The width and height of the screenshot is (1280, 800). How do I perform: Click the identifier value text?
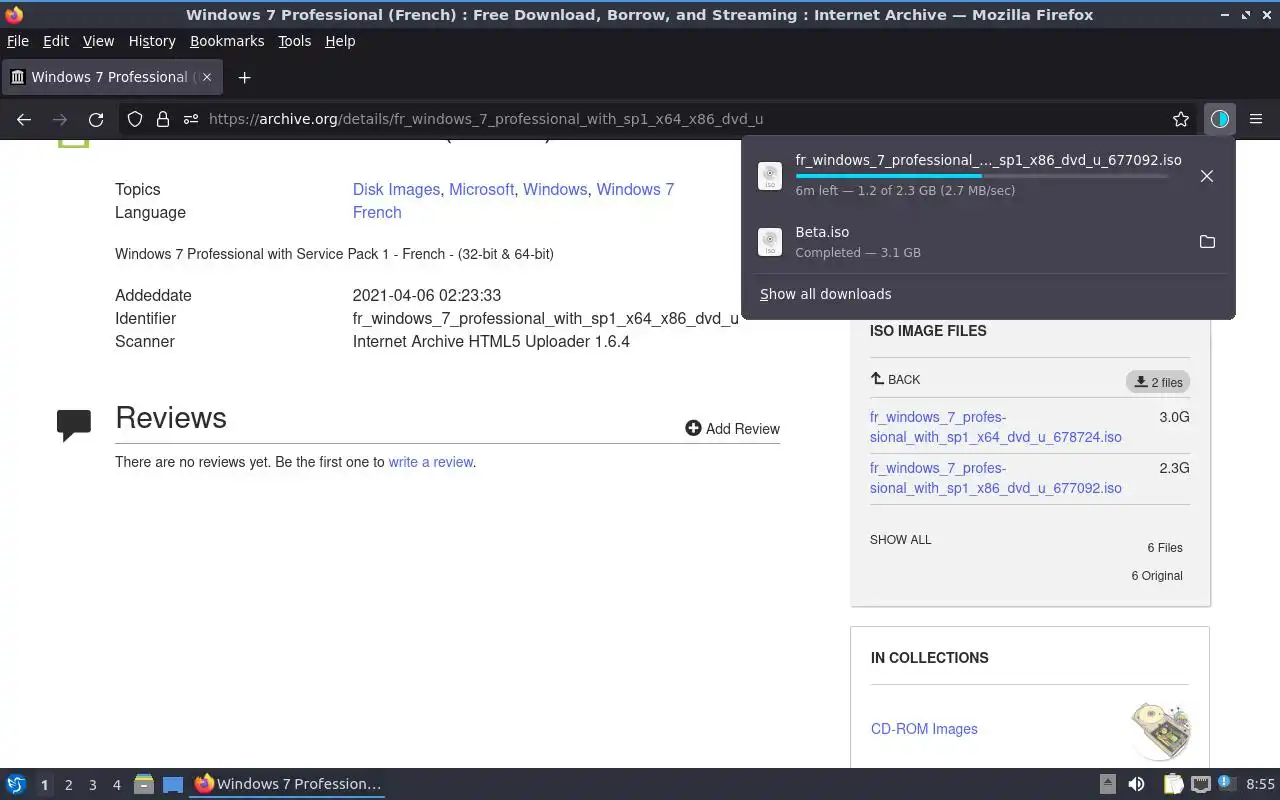click(x=546, y=318)
